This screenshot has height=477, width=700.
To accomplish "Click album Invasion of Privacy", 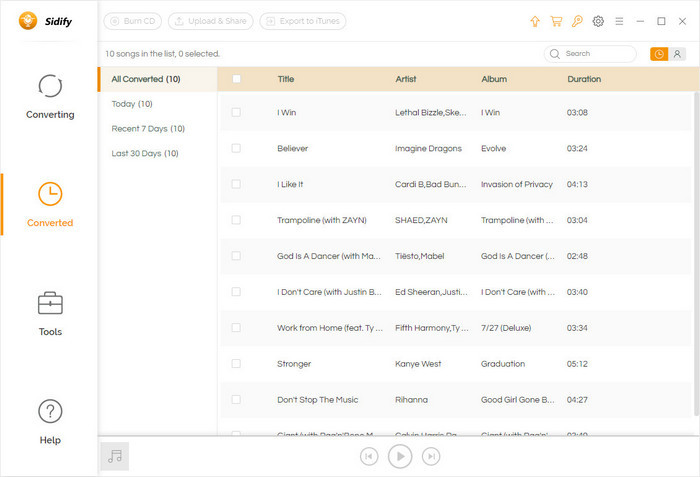I will [x=517, y=184].
